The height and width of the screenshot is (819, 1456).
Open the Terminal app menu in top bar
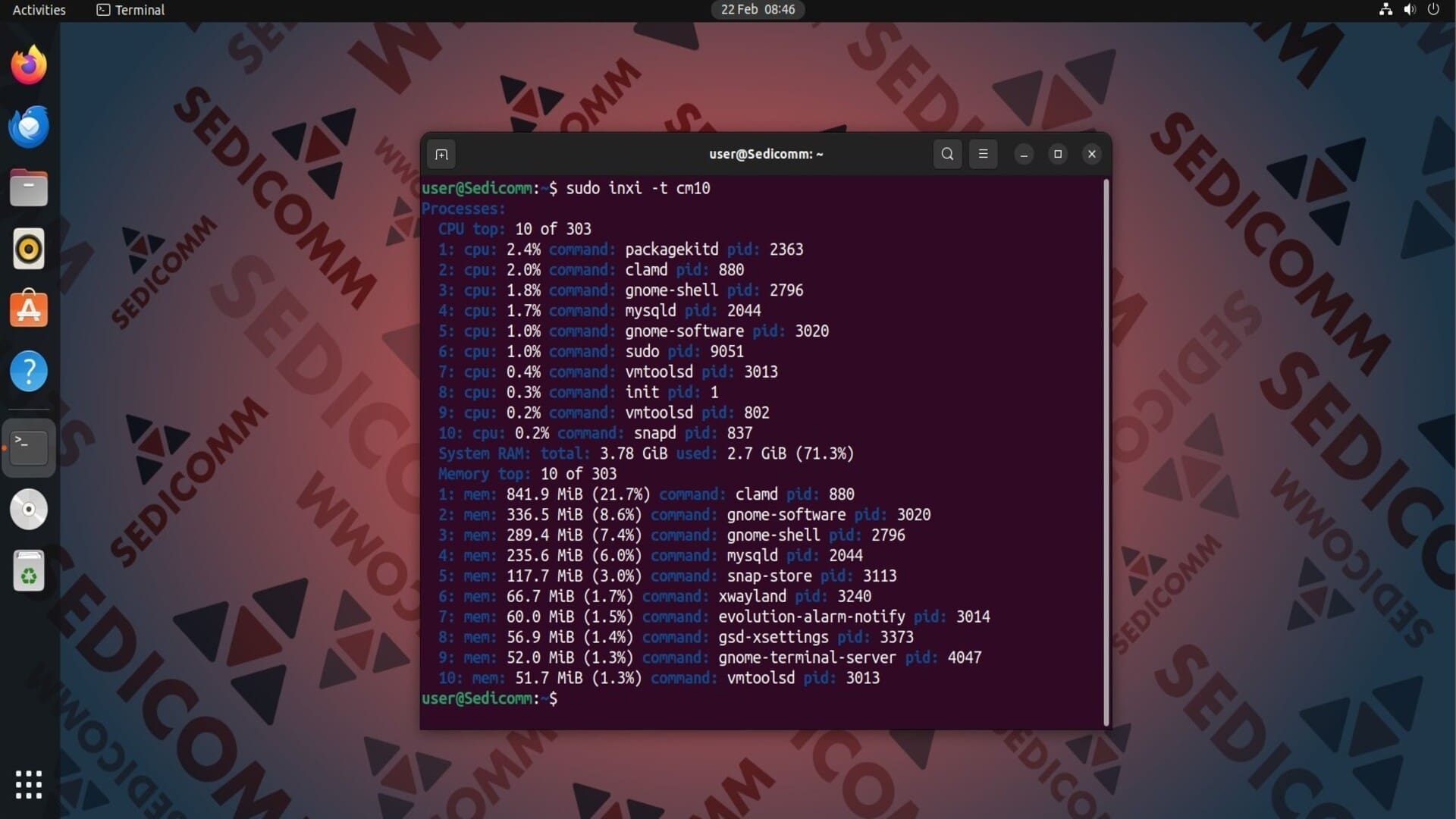(x=130, y=10)
